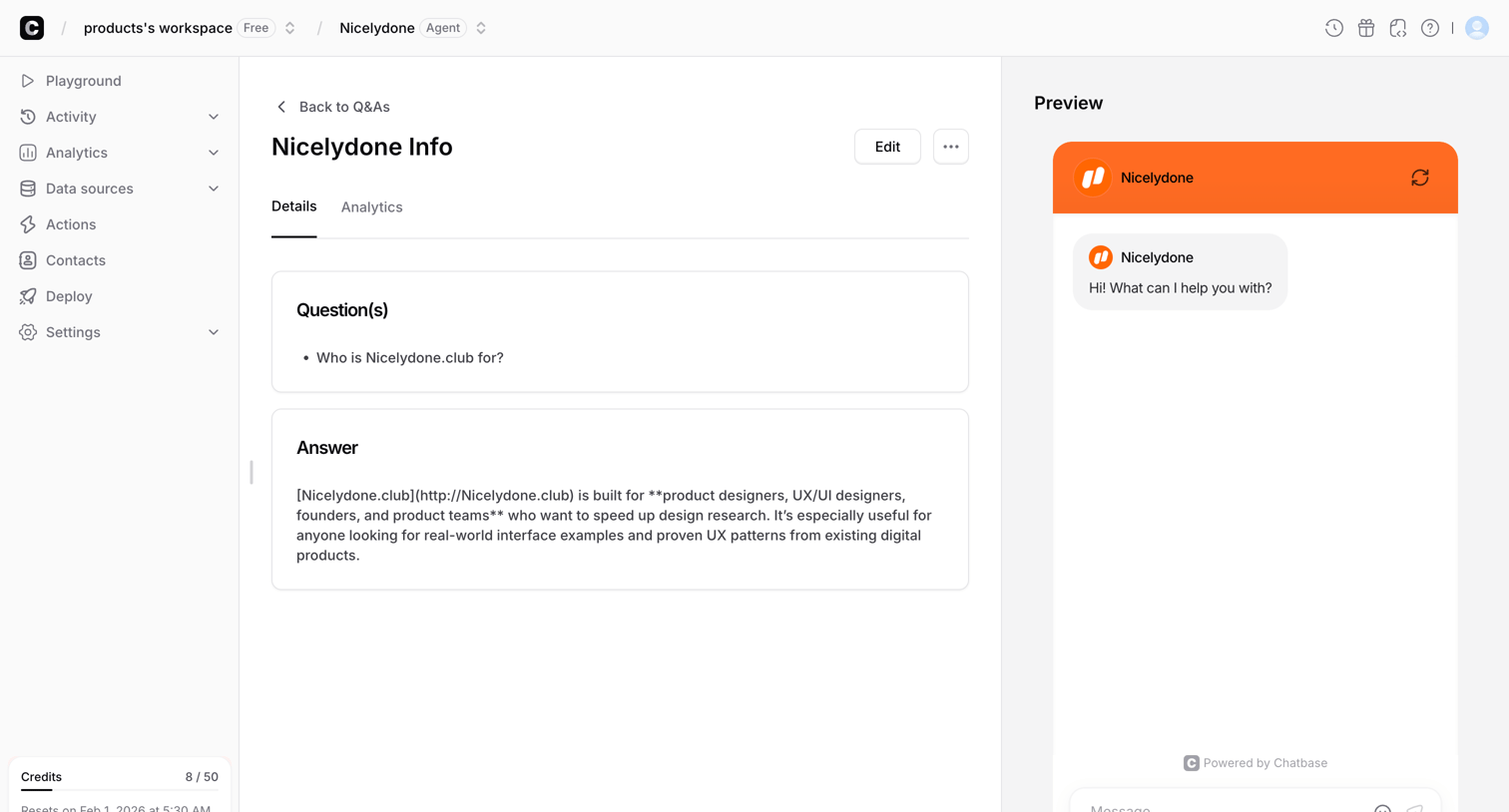
Task: Click the products's workspace breadcrumb
Action: coord(158,28)
